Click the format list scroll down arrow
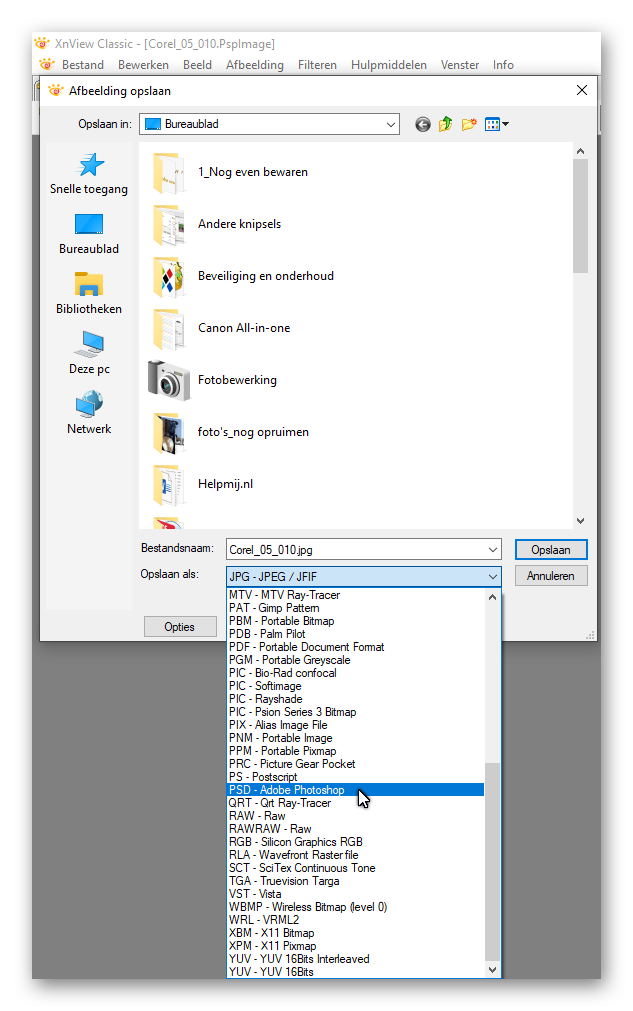 click(x=492, y=970)
